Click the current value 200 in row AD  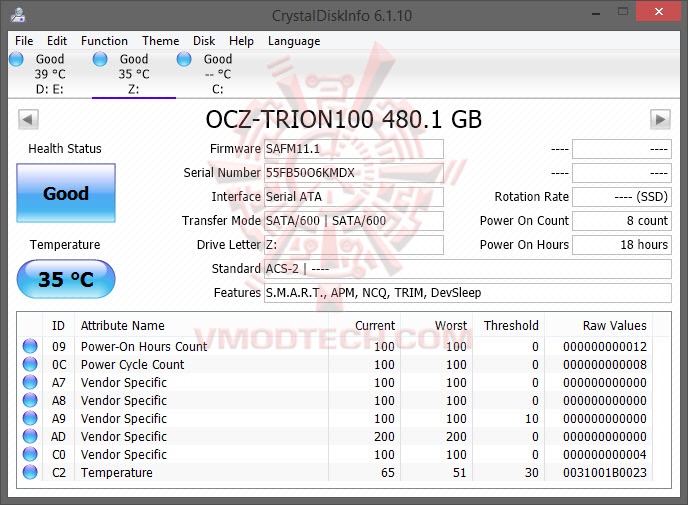pyautogui.click(x=384, y=437)
